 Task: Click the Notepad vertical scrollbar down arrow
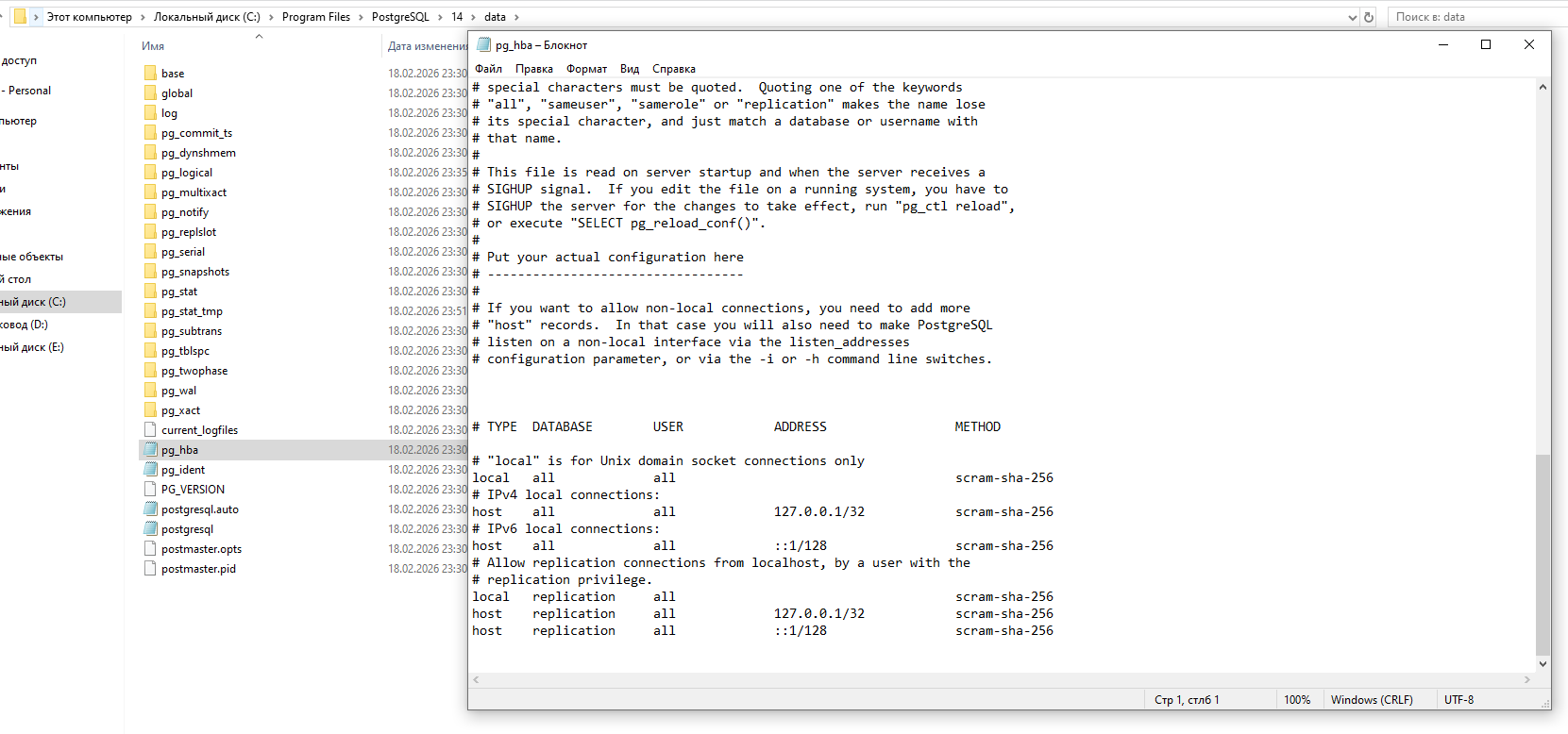click(x=1543, y=664)
